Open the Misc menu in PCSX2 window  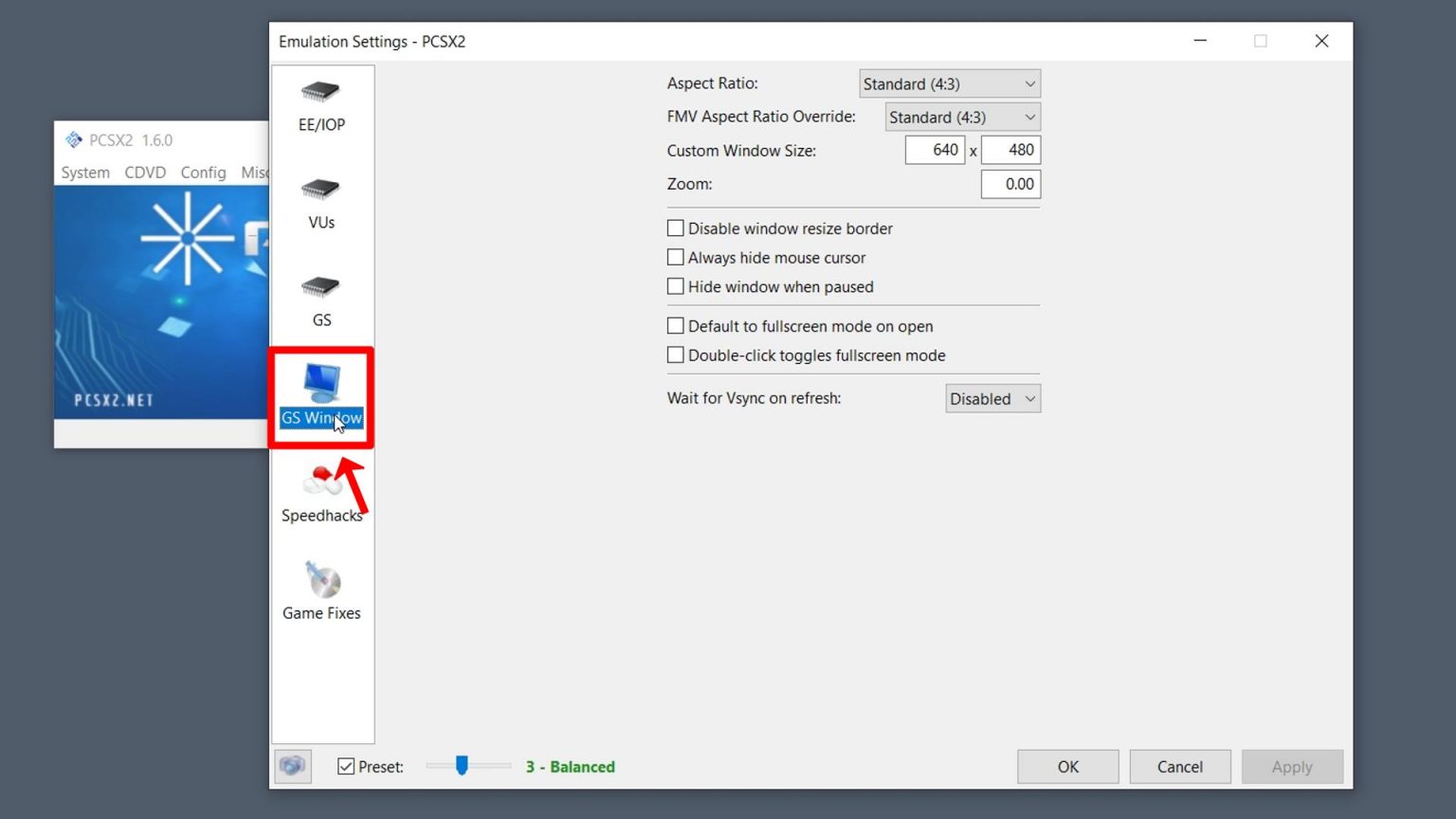[254, 173]
